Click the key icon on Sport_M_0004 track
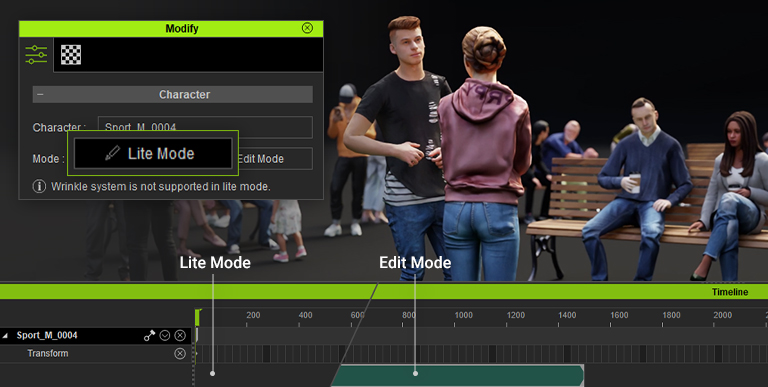The height and width of the screenshot is (387, 768). click(149, 336)
